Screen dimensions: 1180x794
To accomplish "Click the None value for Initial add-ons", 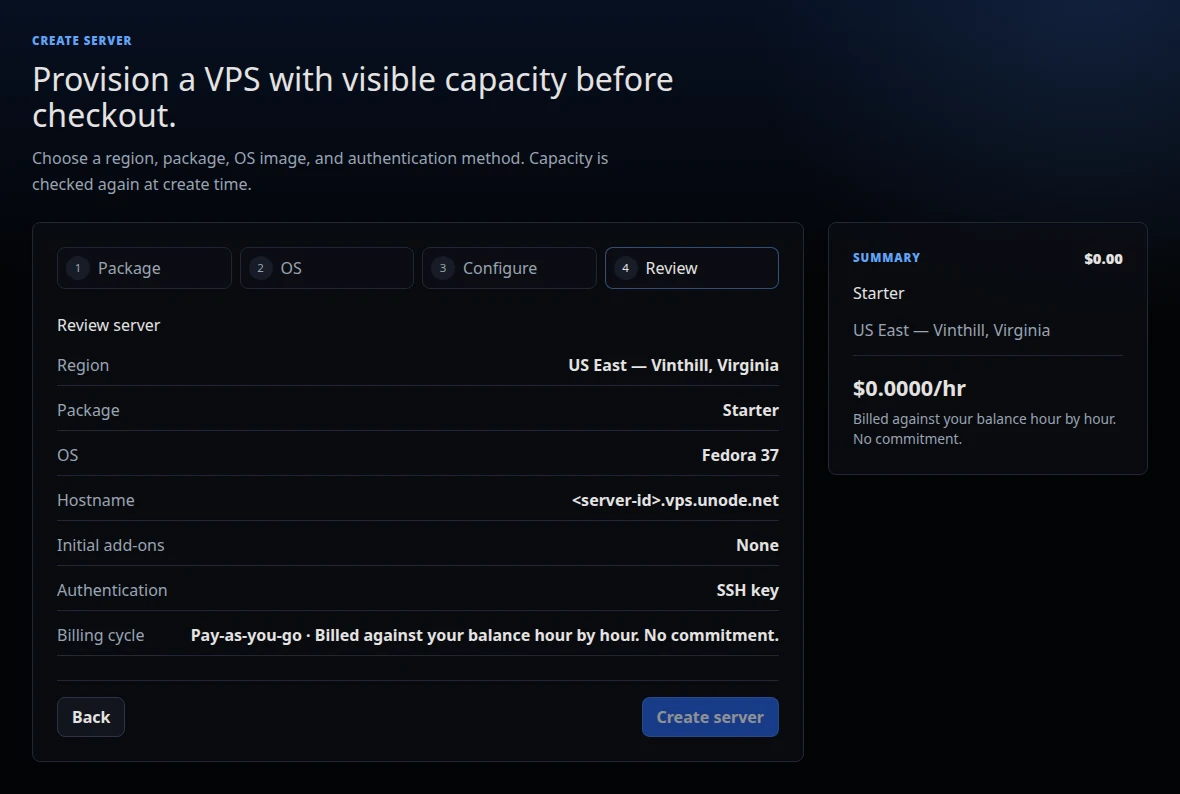I will tap(757, 546).
